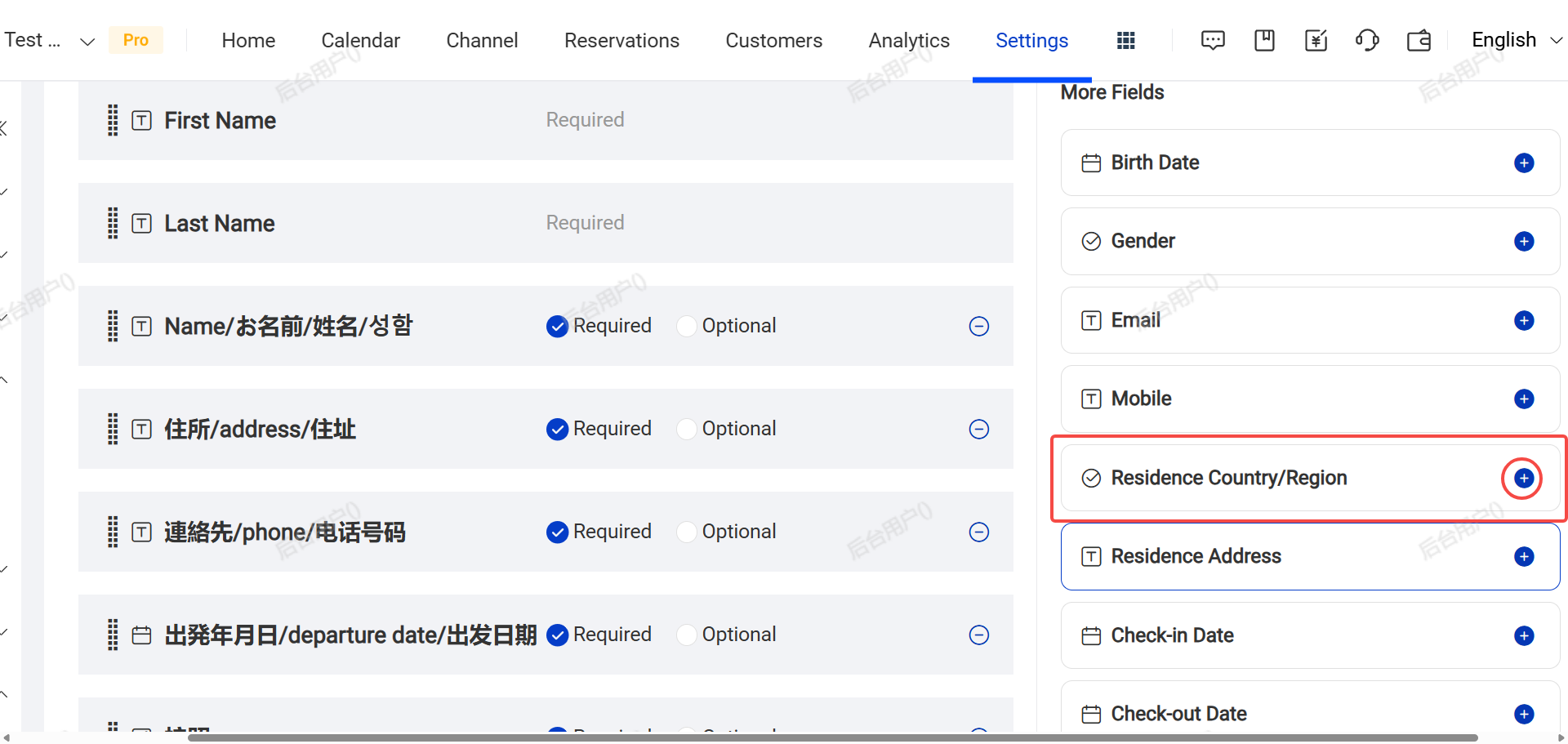
Task: Click the First Name field label
Action: click(x=220, y=120)
